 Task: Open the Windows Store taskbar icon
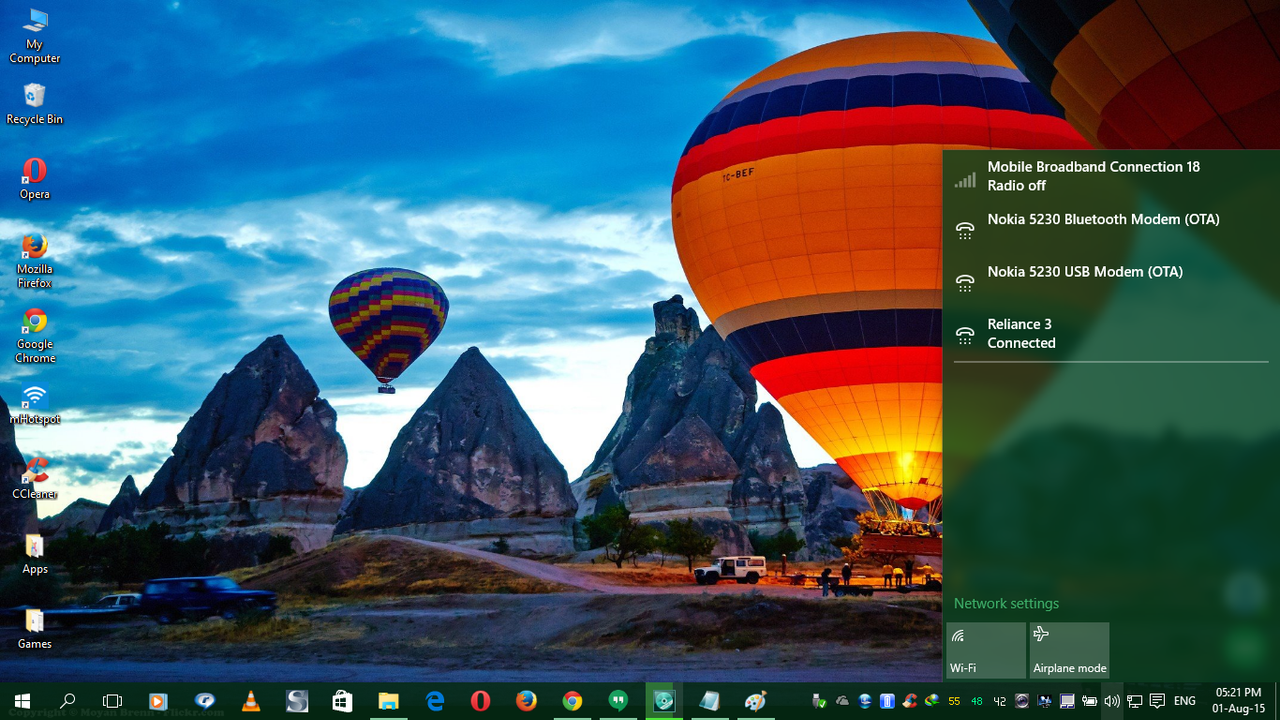click(342, 701)
